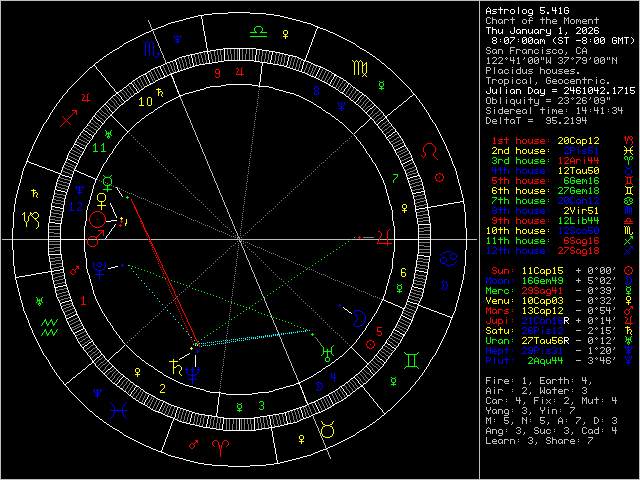This screenshot has width=640, height=480.
Task: Click the yellow house number 10 in the wheel
Action: pyautogui.click(x=145, y=102)
